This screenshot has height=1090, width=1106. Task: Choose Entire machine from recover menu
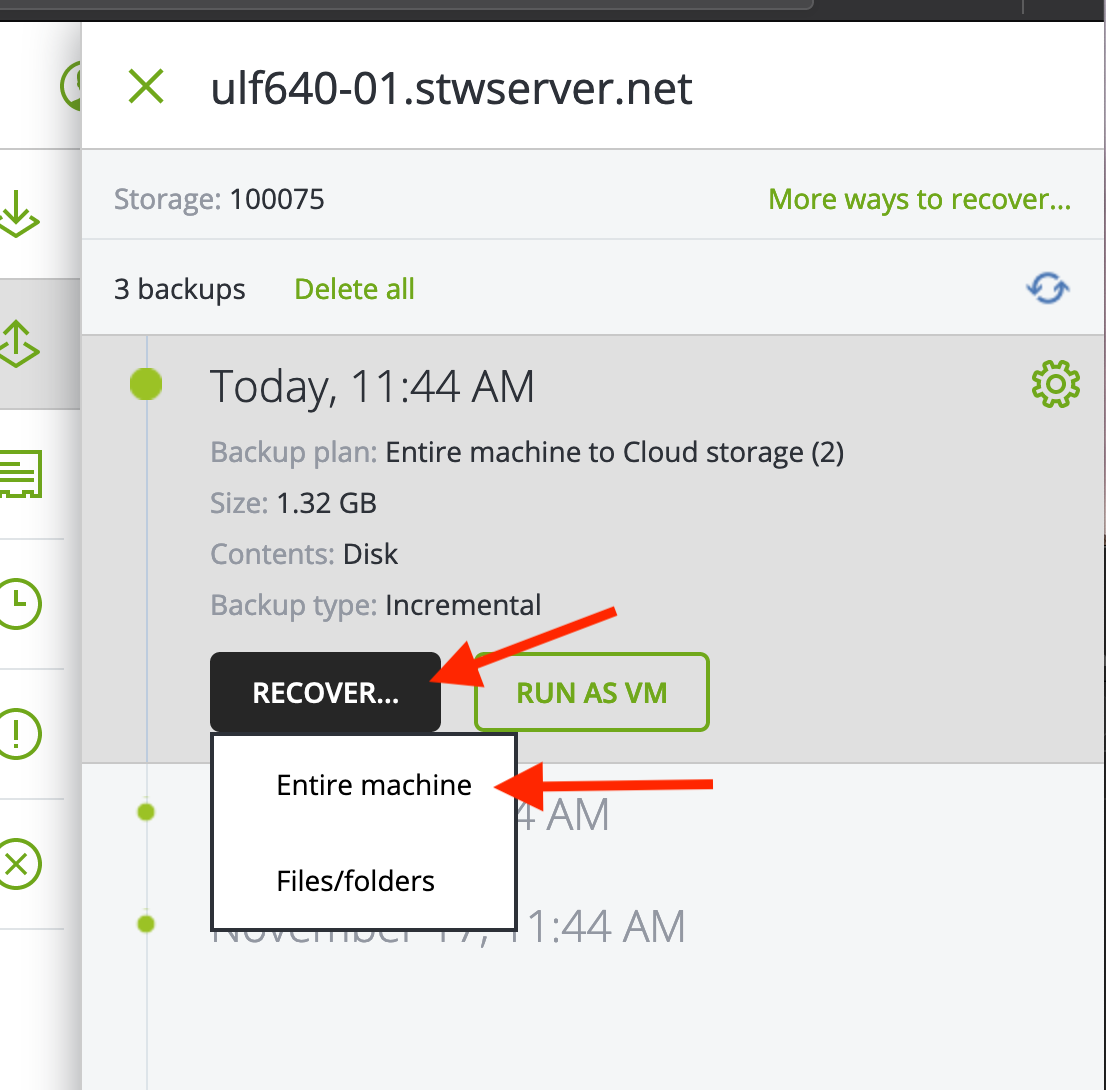(374, 785)
